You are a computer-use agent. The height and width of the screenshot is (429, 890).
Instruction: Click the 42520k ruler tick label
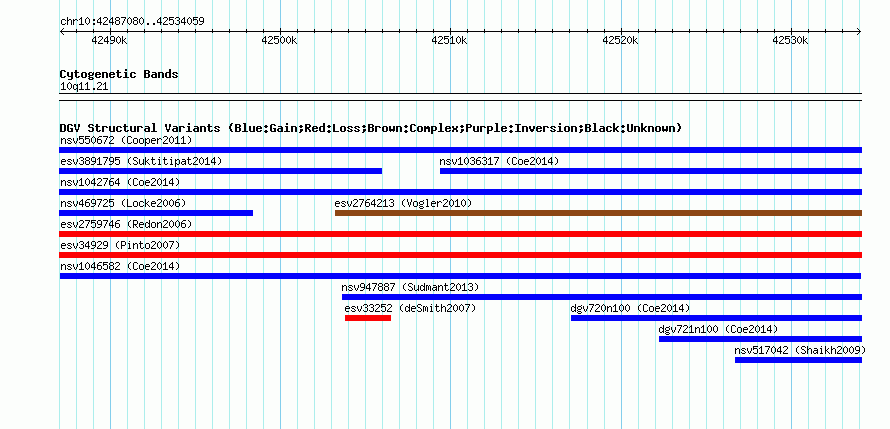(x=620, y=40)
